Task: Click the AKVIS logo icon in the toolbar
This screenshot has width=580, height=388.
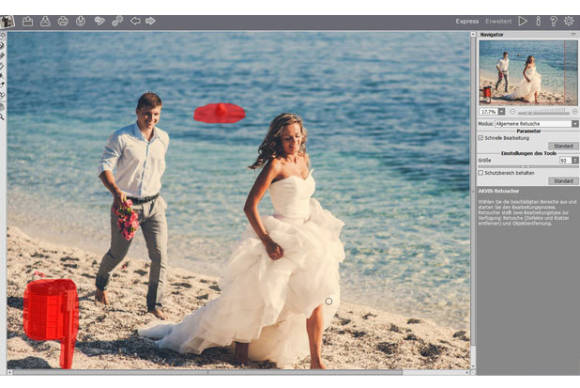Action: (x=7, y=22)
